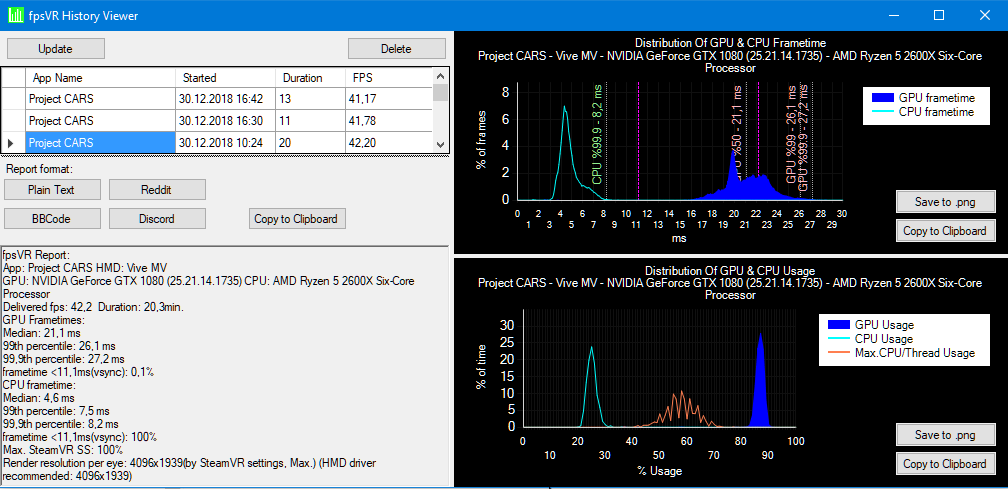1008x489 pixels.
Task: Save the usage chart to .png
Action: tap(945, 435)
